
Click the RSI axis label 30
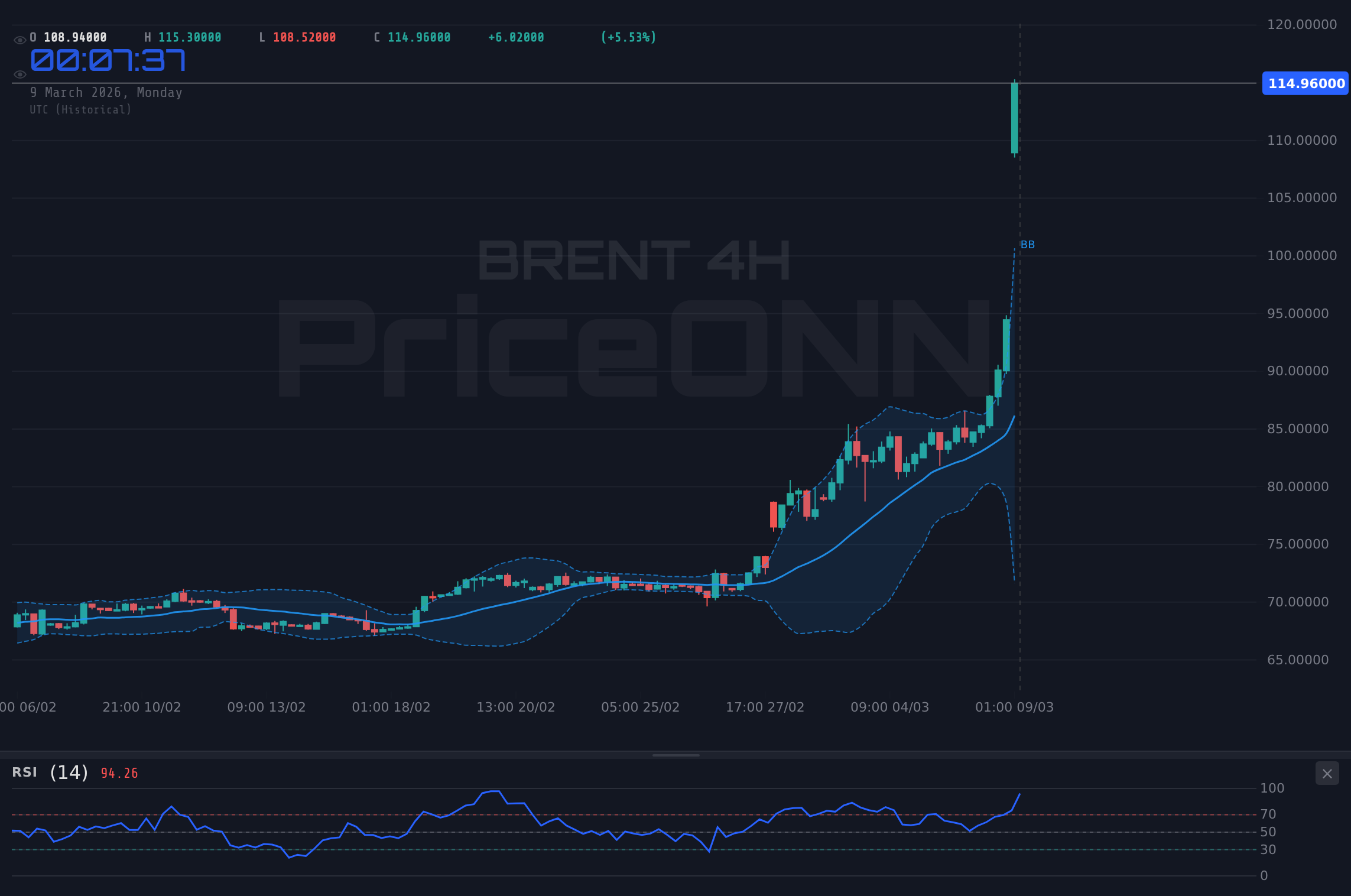1268,850
